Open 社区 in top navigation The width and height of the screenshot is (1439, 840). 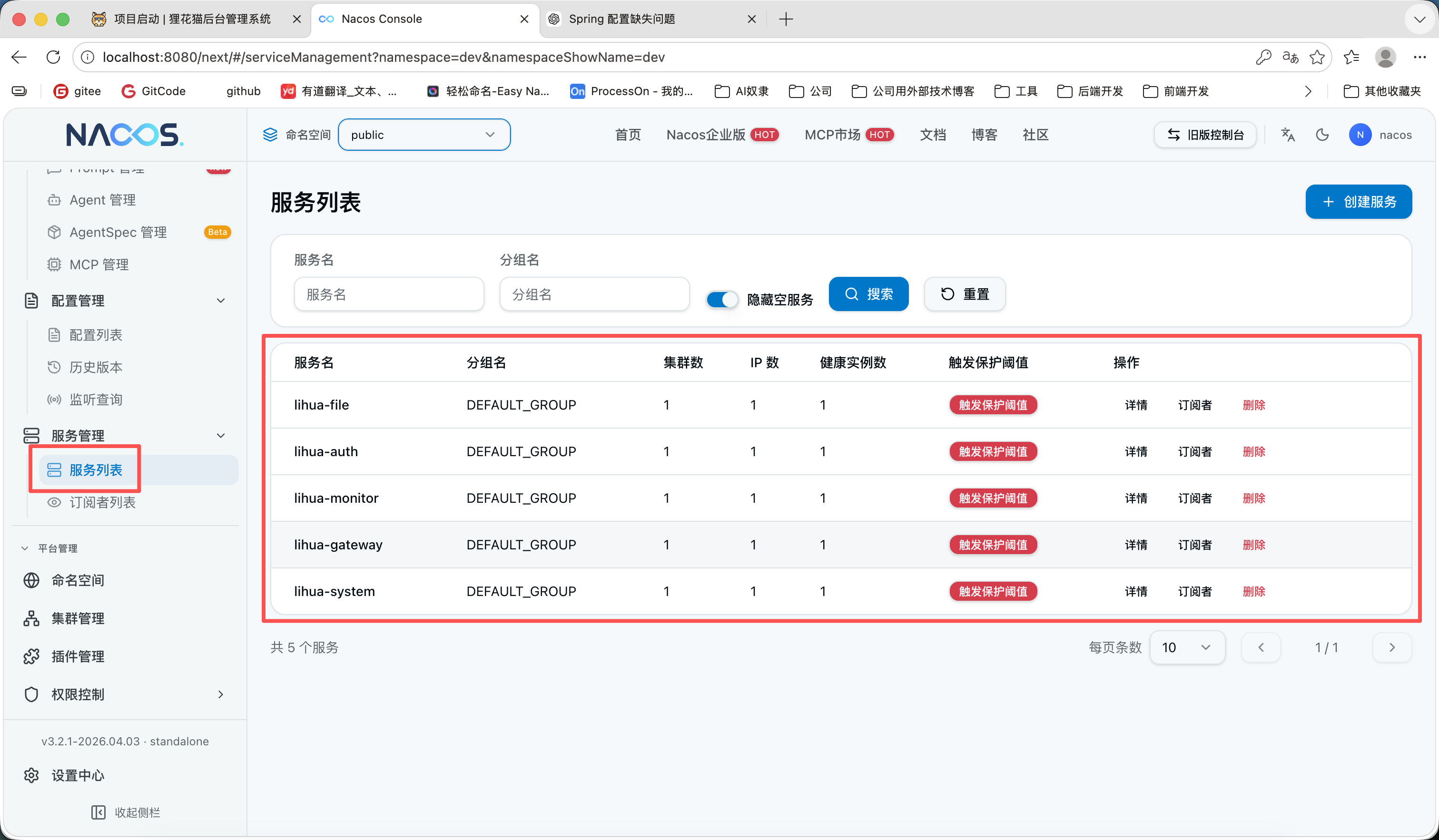click(1035, 135)
